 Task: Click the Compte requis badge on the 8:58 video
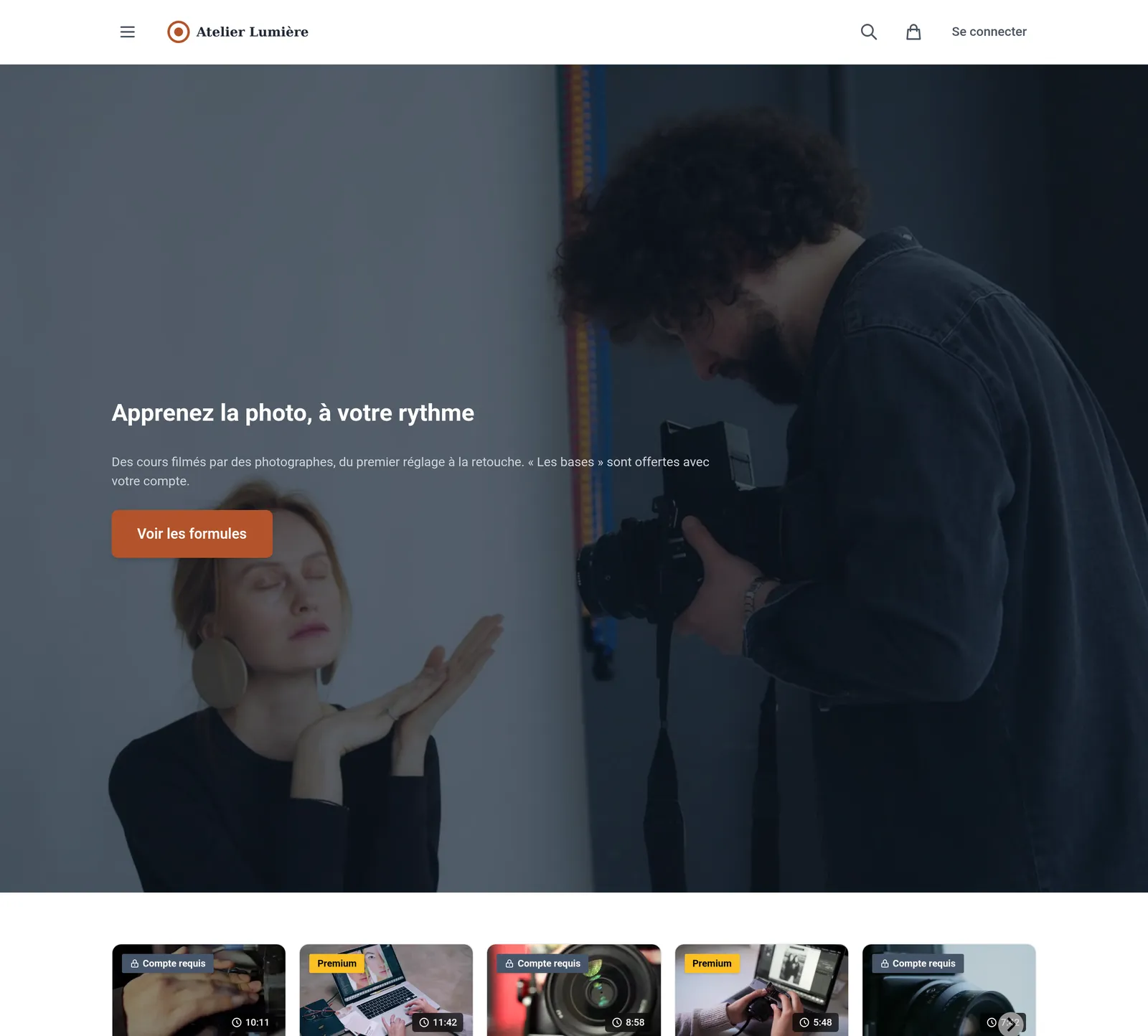(543, 964)
